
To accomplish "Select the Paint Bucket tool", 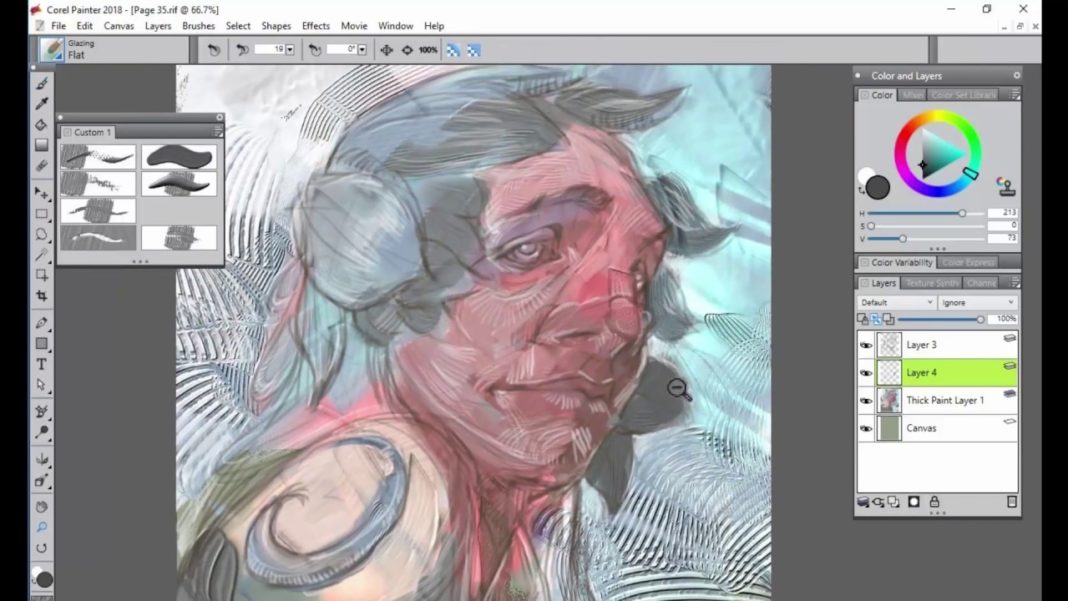I will (x=41, y=123).
